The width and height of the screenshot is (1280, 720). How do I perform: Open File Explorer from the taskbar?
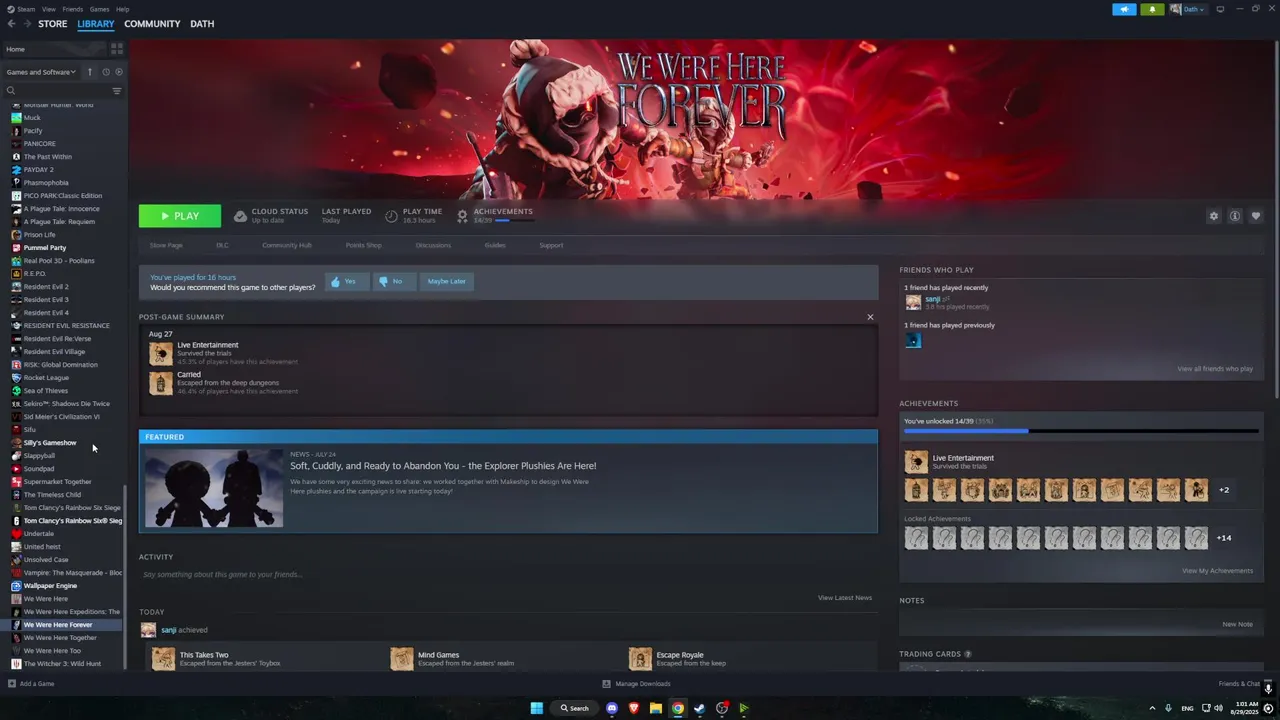656,708
